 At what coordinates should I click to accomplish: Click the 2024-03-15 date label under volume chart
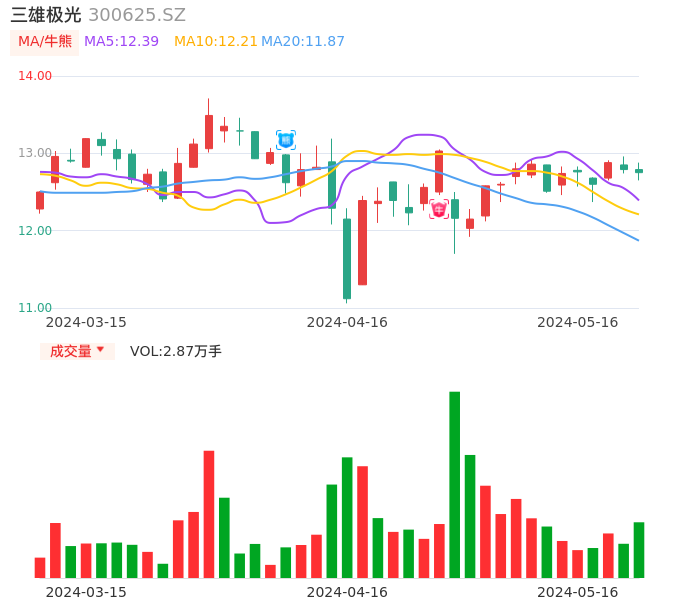86,592
